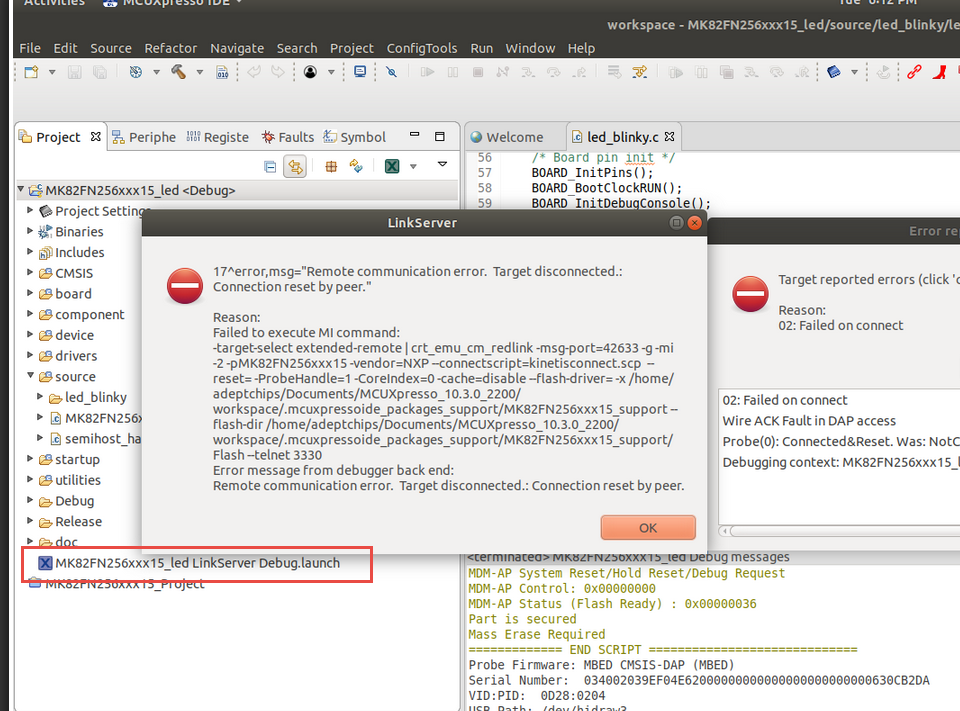The height and width of the screenshot is (711, 960).
Task: Switch to the Faults tab
Action: click(288, 137)
